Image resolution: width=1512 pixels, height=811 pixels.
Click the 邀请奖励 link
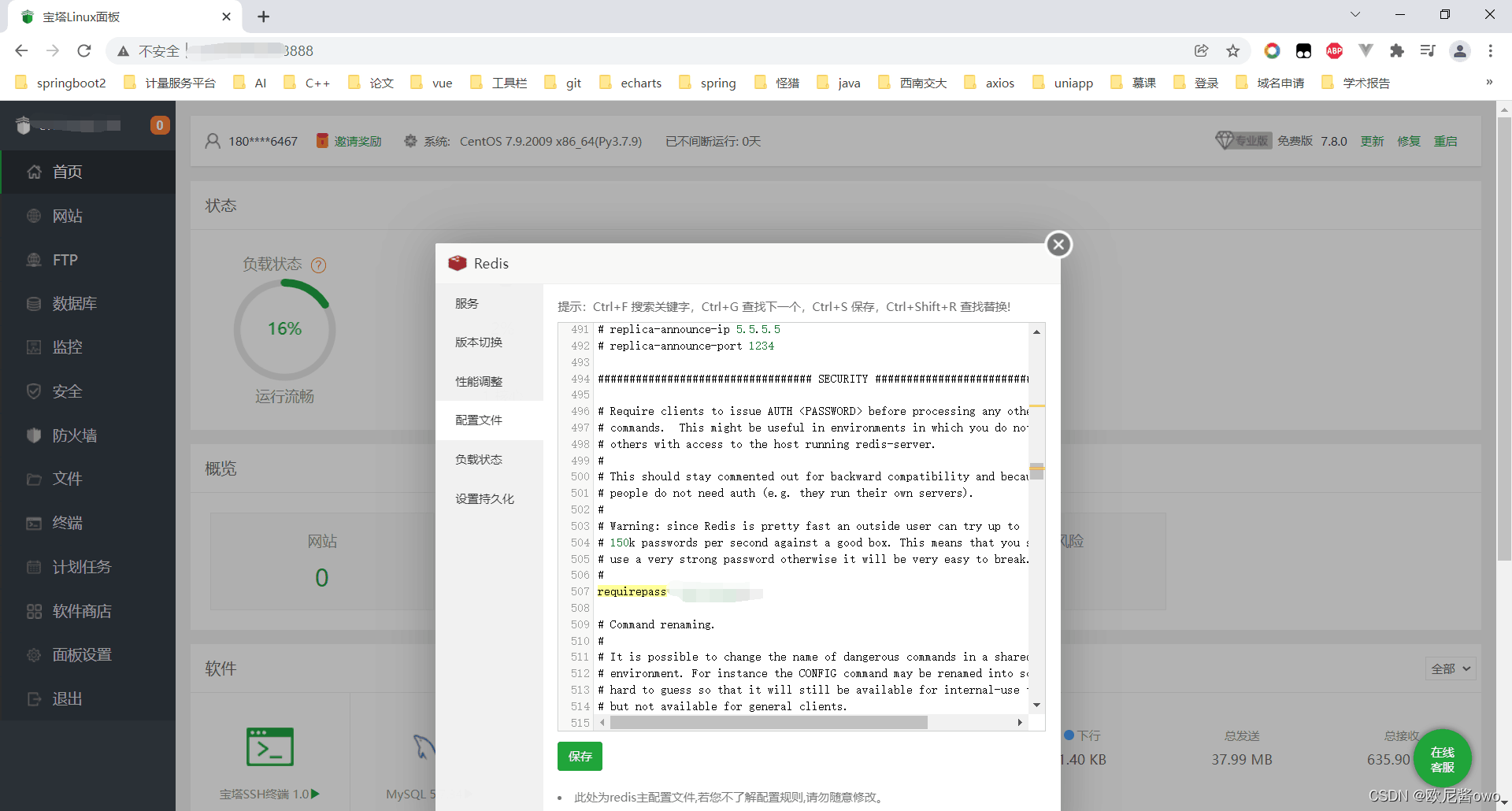(358, 141)
